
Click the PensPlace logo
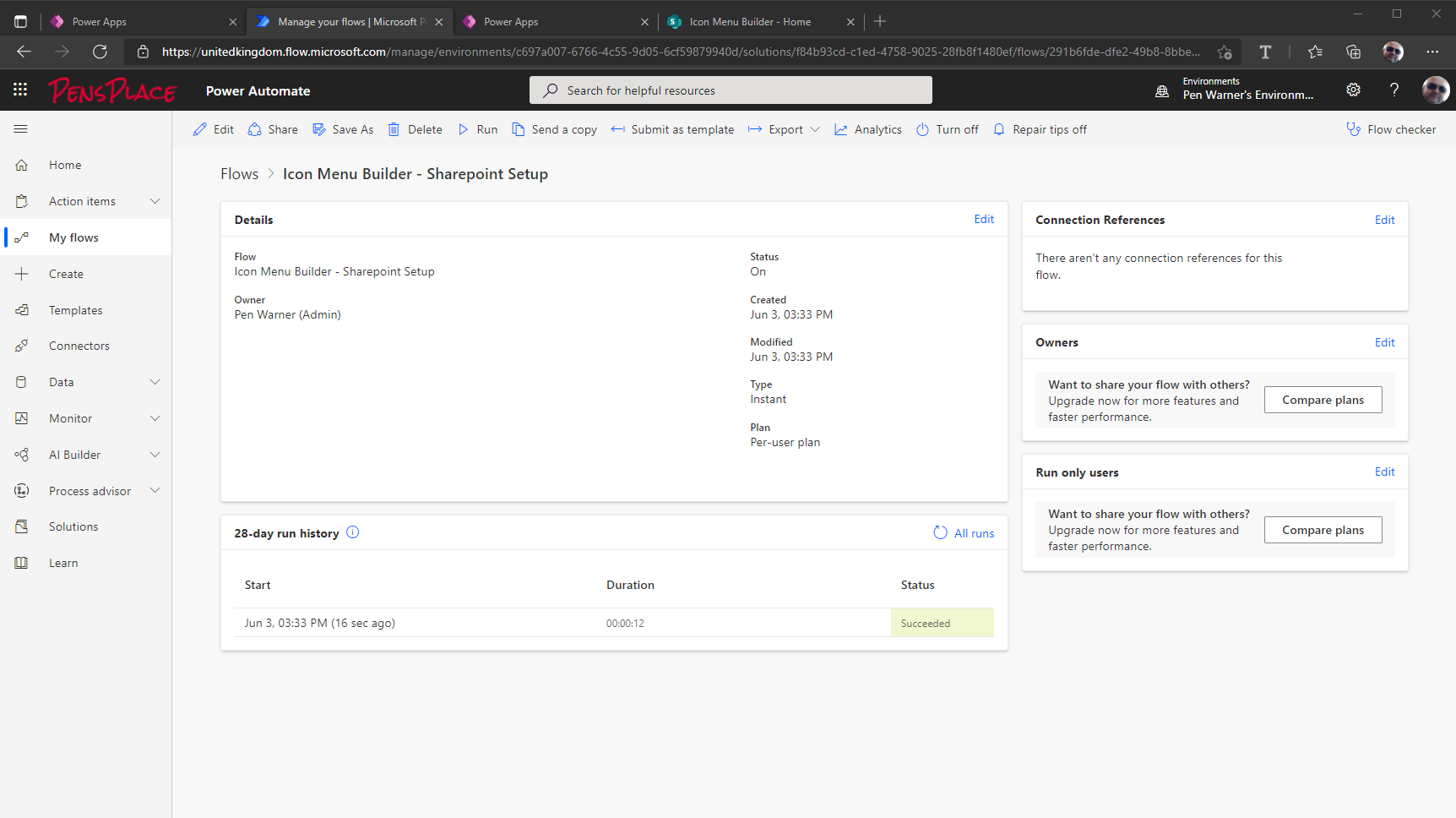coord(112,90)
